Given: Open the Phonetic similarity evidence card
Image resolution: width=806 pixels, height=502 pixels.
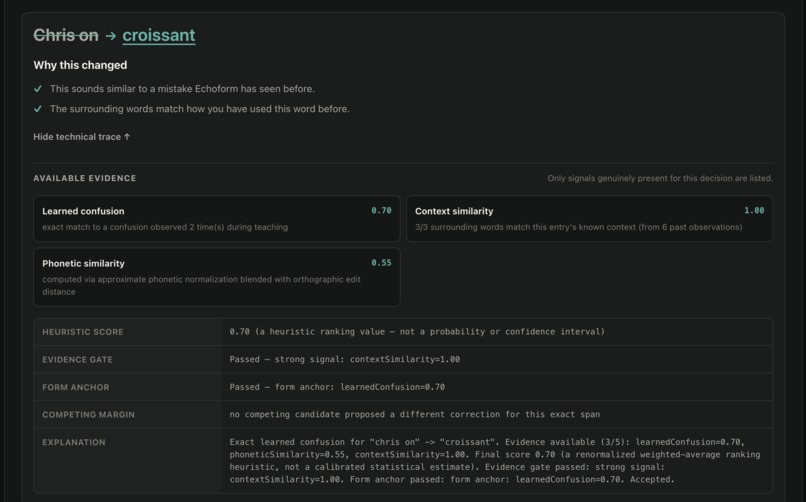Looking at the screenshot, I should (216, 277).
